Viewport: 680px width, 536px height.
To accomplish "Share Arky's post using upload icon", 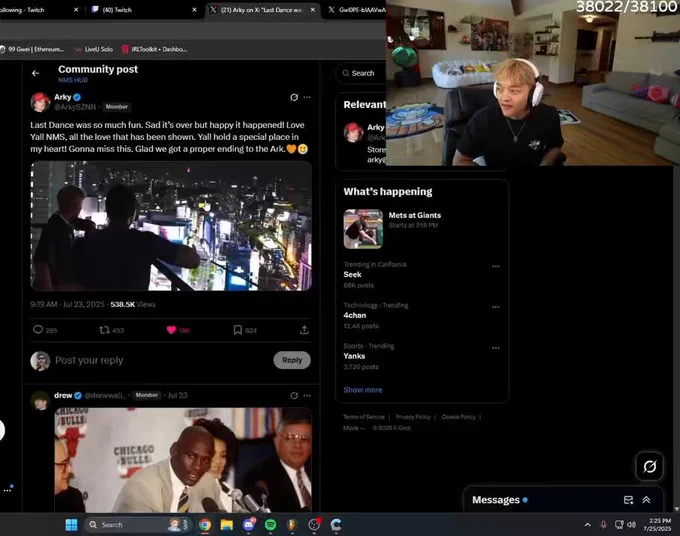I will 304,330.
